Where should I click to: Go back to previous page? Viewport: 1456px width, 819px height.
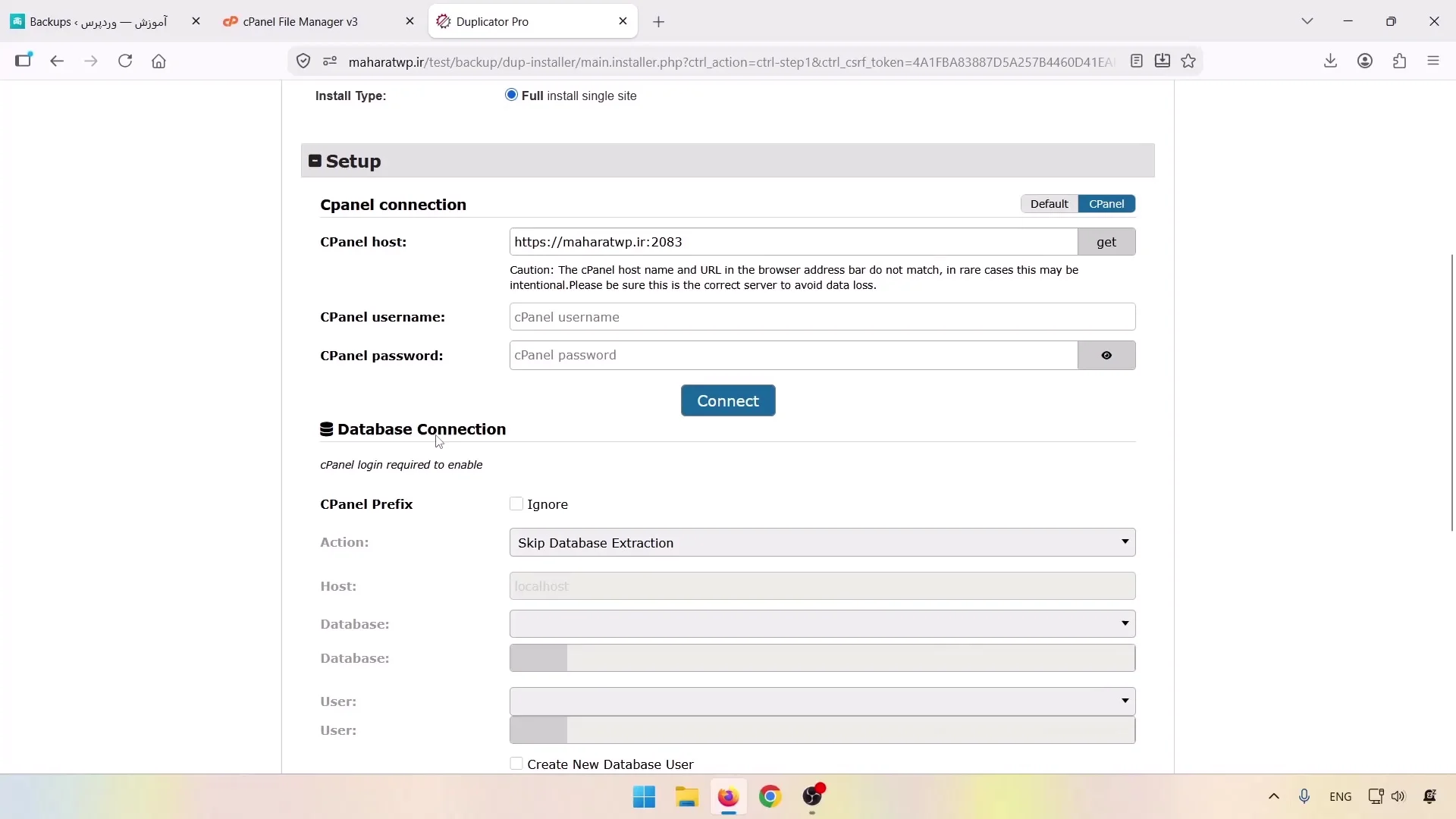[x=57, y=61]
